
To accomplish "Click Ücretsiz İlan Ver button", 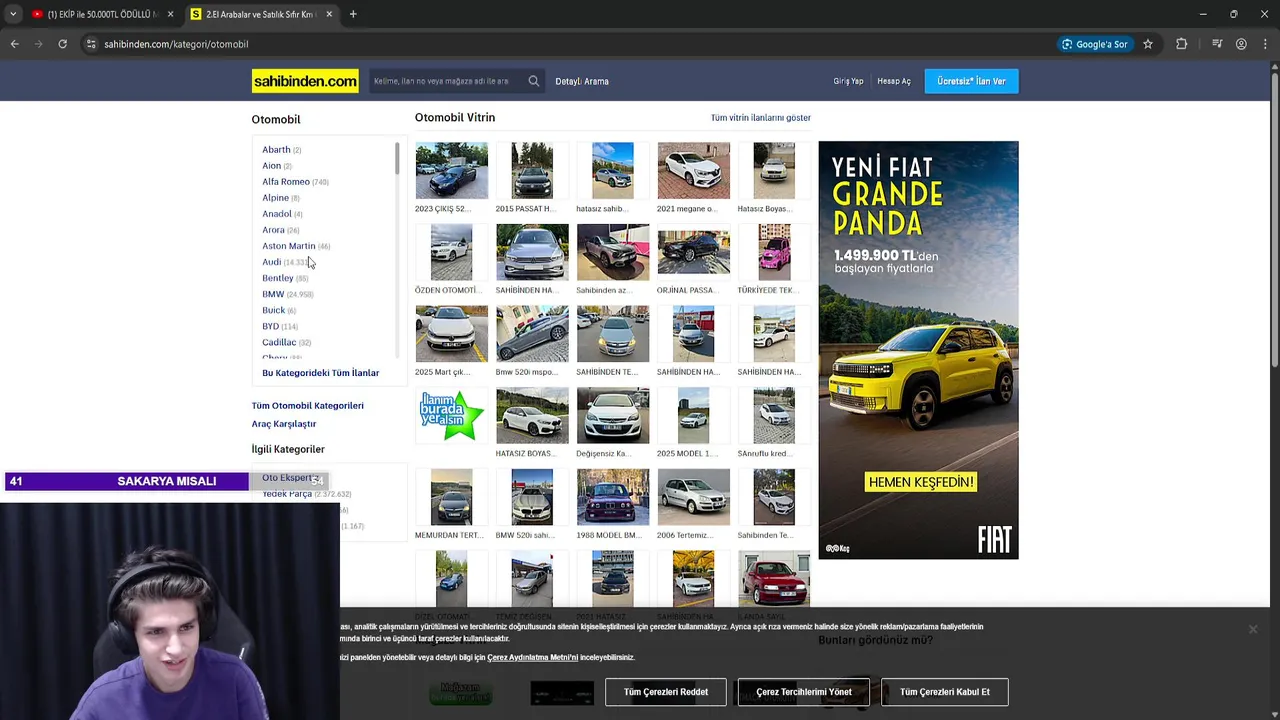I will (x=971, y=81).
